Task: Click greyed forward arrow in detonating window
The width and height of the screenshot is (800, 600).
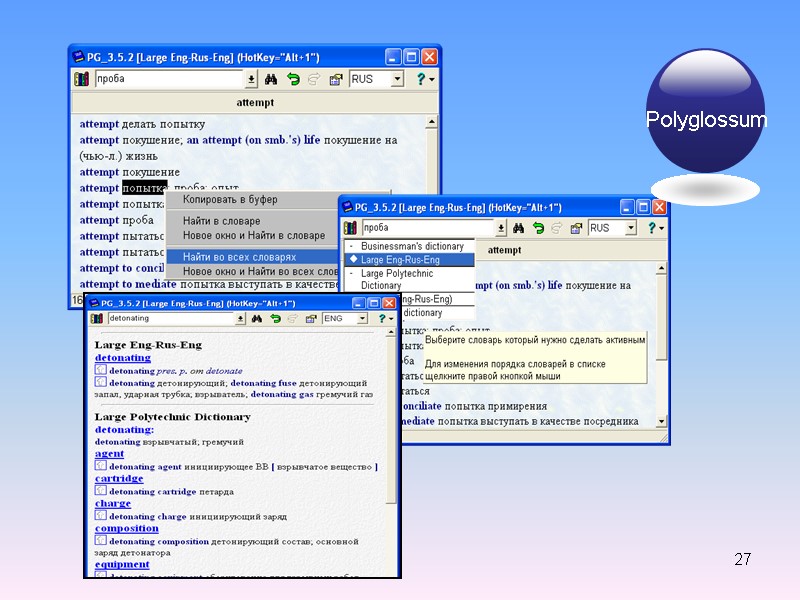Action: tap(292, 318)
